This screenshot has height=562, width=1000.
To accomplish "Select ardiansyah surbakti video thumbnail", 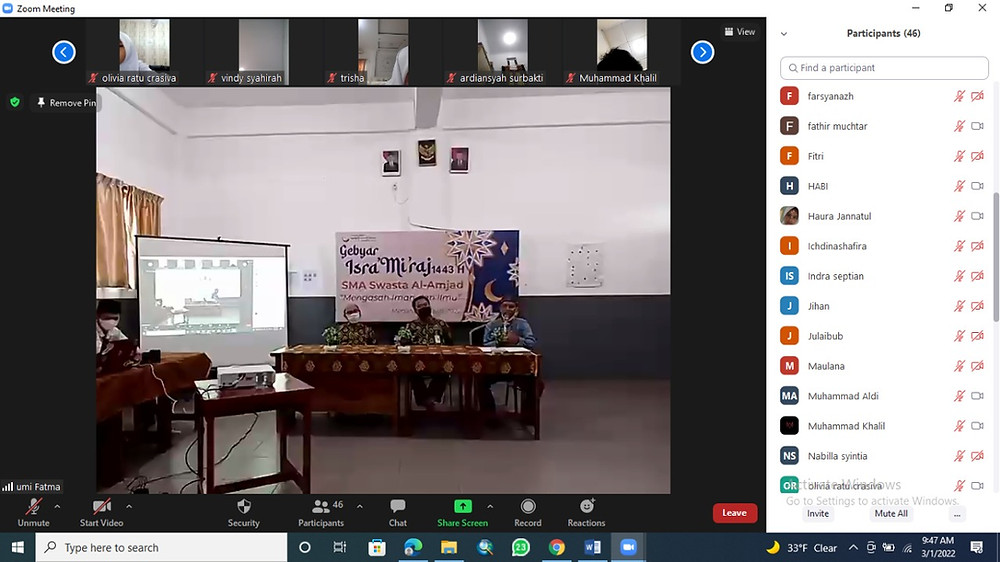I will pyautogui.click(x=503, y=52).
